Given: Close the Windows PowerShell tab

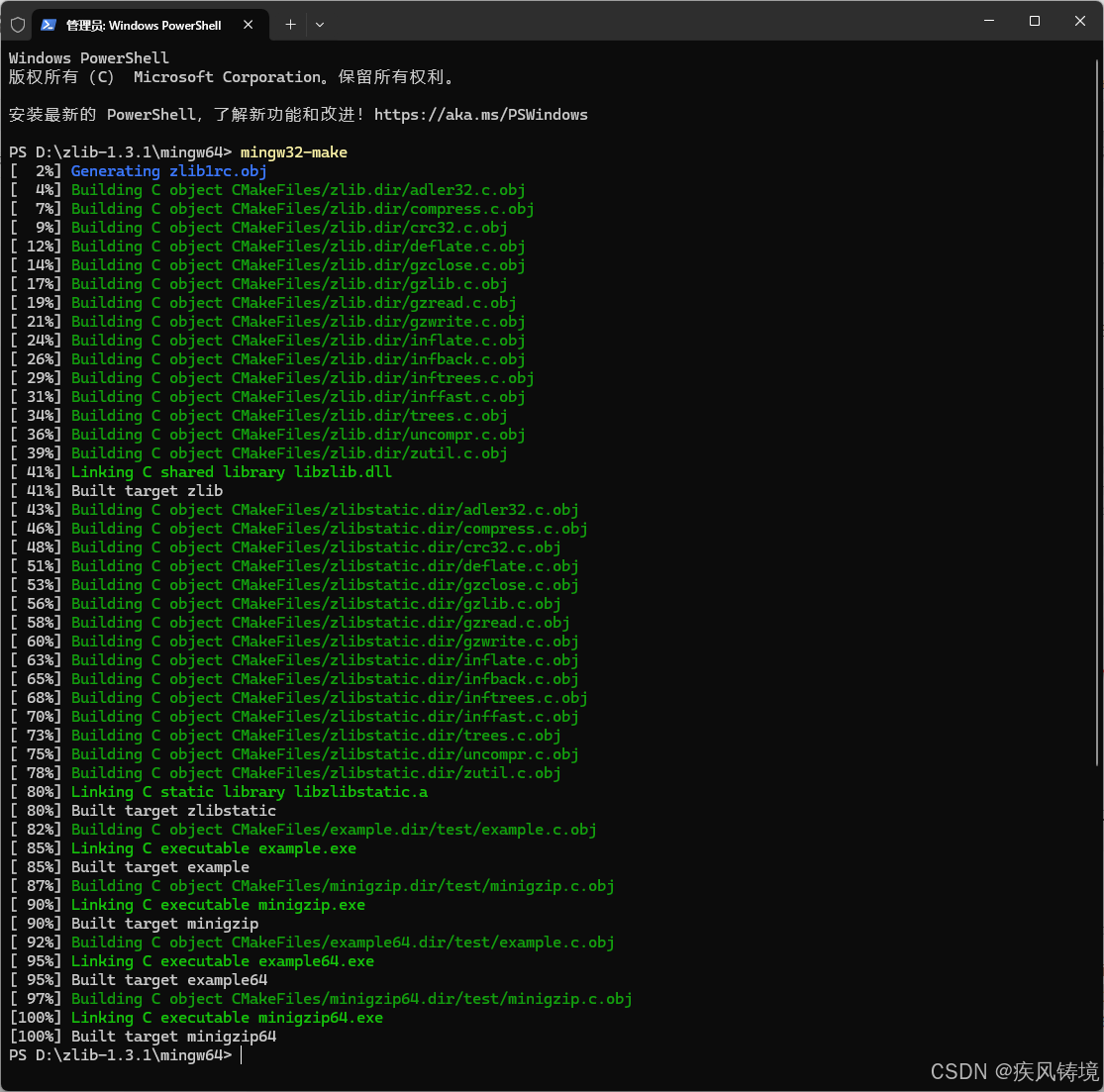Looking at the screenshot, I should tap(248, 25).
